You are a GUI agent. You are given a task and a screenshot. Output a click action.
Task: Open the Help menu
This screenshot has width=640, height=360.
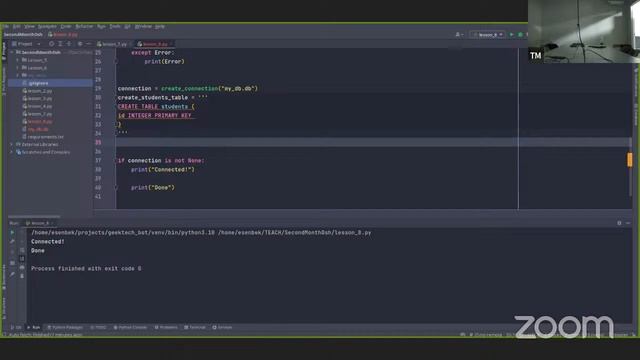160,27
